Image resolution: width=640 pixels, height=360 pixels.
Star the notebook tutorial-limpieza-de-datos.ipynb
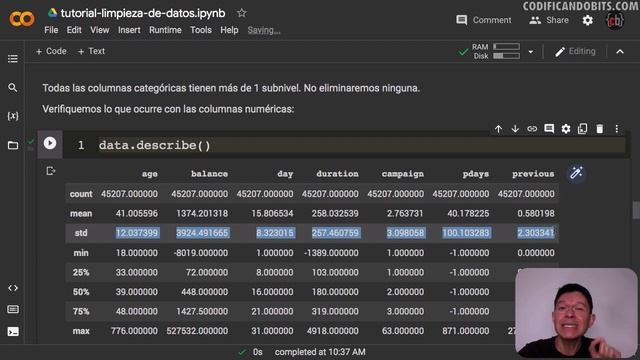(x=242, y=13)
